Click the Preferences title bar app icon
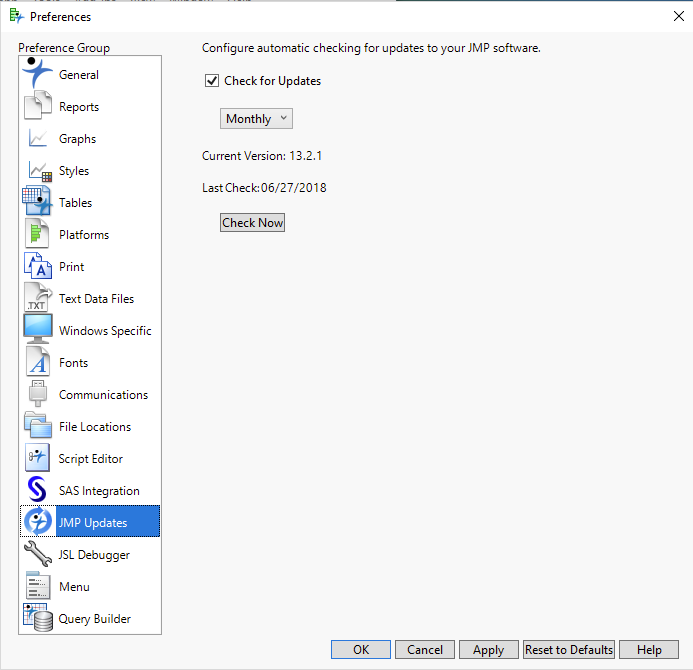This screenshot has height=670, width=693. [x=16, y=16]
